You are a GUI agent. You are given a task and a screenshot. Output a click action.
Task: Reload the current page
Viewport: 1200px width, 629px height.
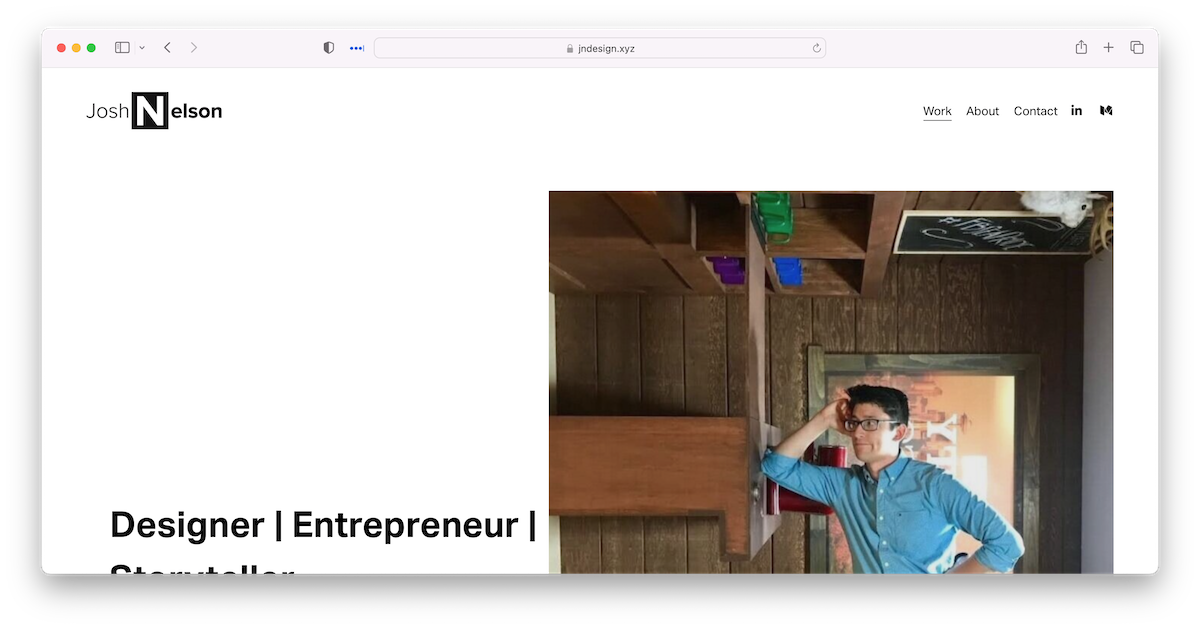(x=816, y=48)
